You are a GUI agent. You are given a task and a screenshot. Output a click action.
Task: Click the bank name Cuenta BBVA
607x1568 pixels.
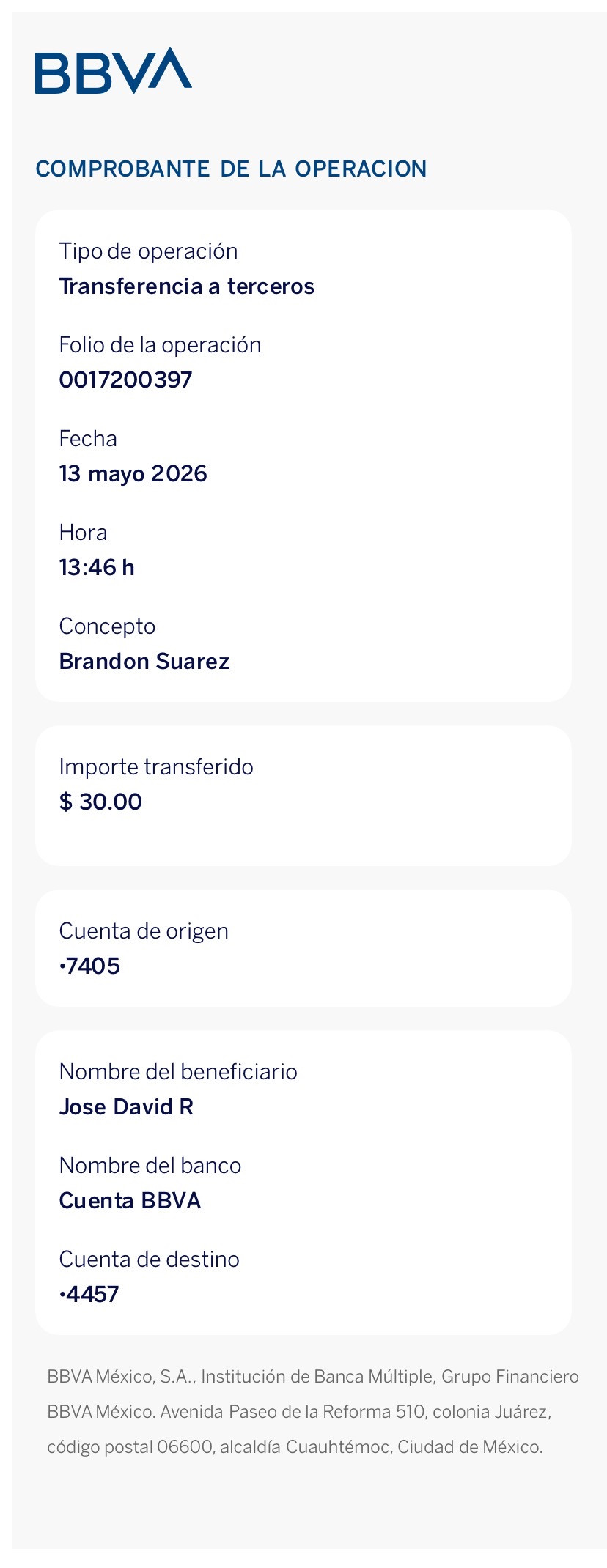tap(130, 1201)
